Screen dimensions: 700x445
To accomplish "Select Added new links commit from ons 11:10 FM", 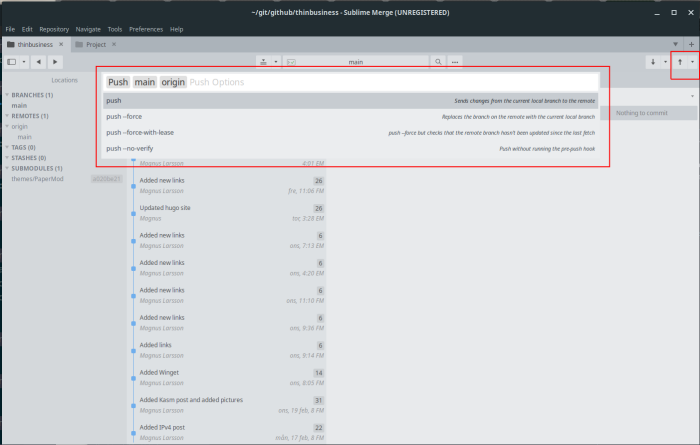I will [229, 295].
